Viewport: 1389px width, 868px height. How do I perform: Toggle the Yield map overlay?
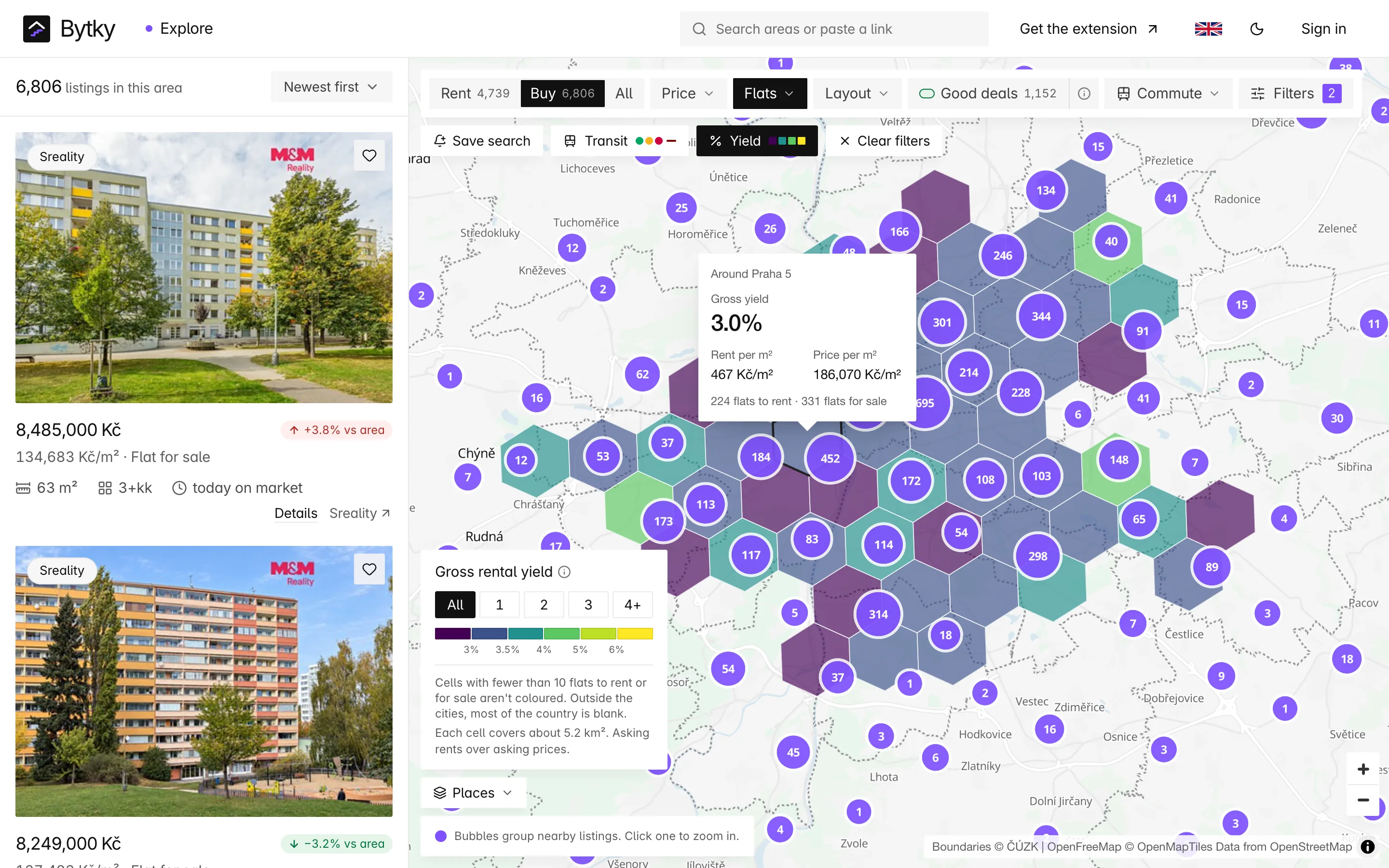point(757,141)
